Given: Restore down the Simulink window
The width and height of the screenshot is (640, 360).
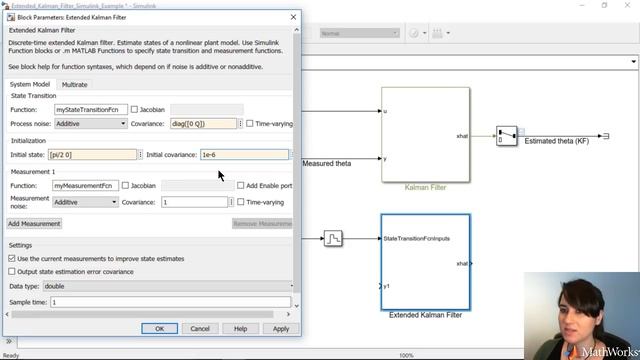Looking at the screenshot, I should point(604,5).
